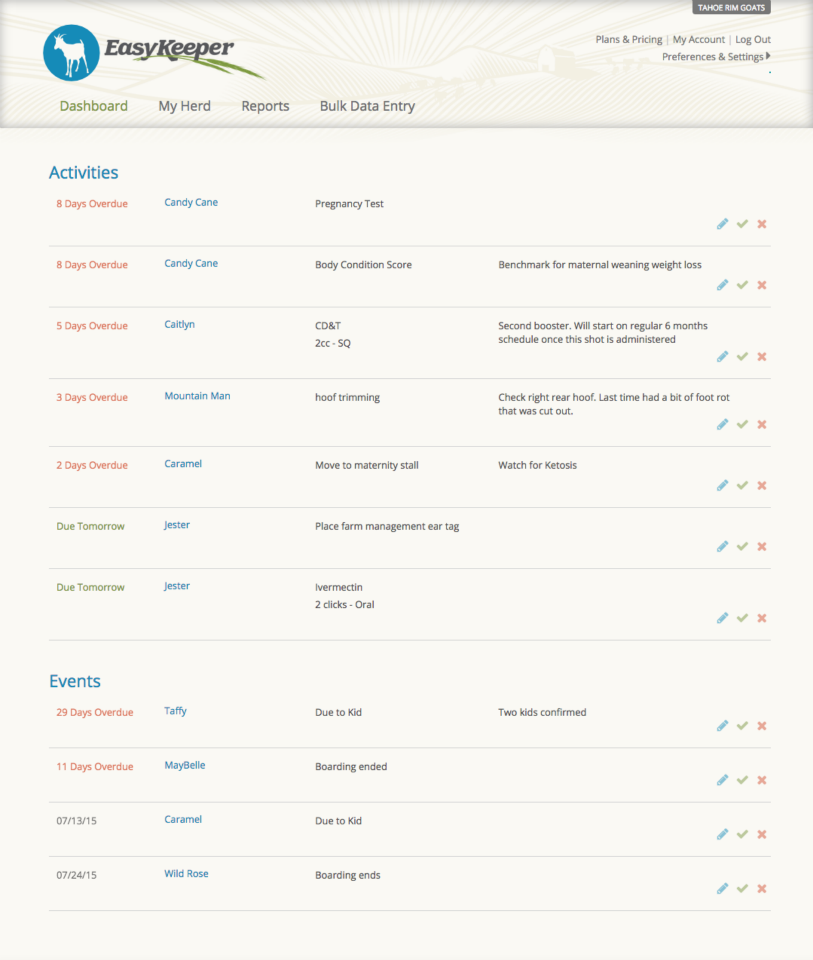Delete MayBelle's Boarding ended event
The width and height of the screenshot is (813, 960).
[x=761, y=779]
